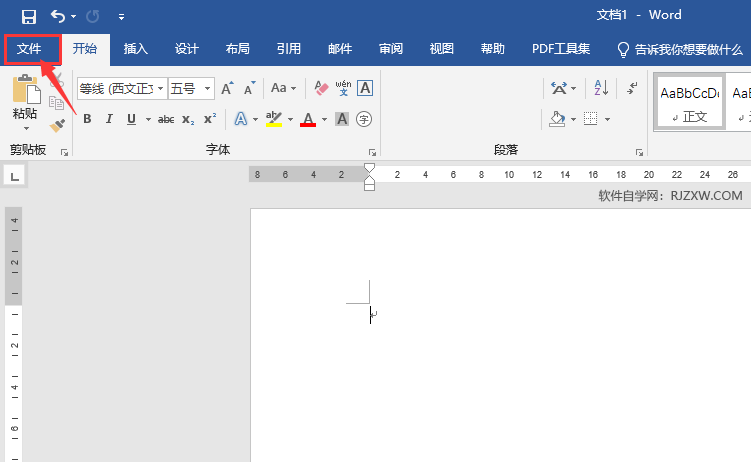Click the 等线 font name box
Screen dimensions: 751x462
[117, 89]
